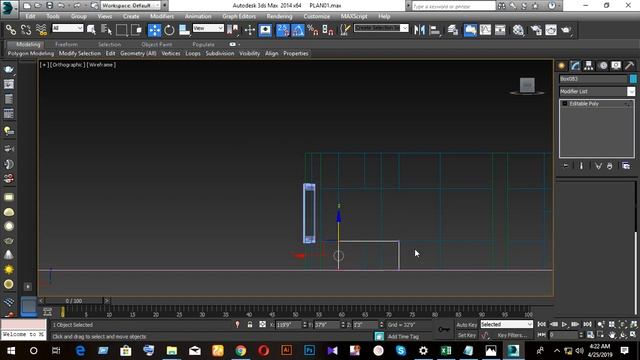Click the Unlink Selection icon
The width and height of the screenshot is (640, 360).
click(26, 30)
